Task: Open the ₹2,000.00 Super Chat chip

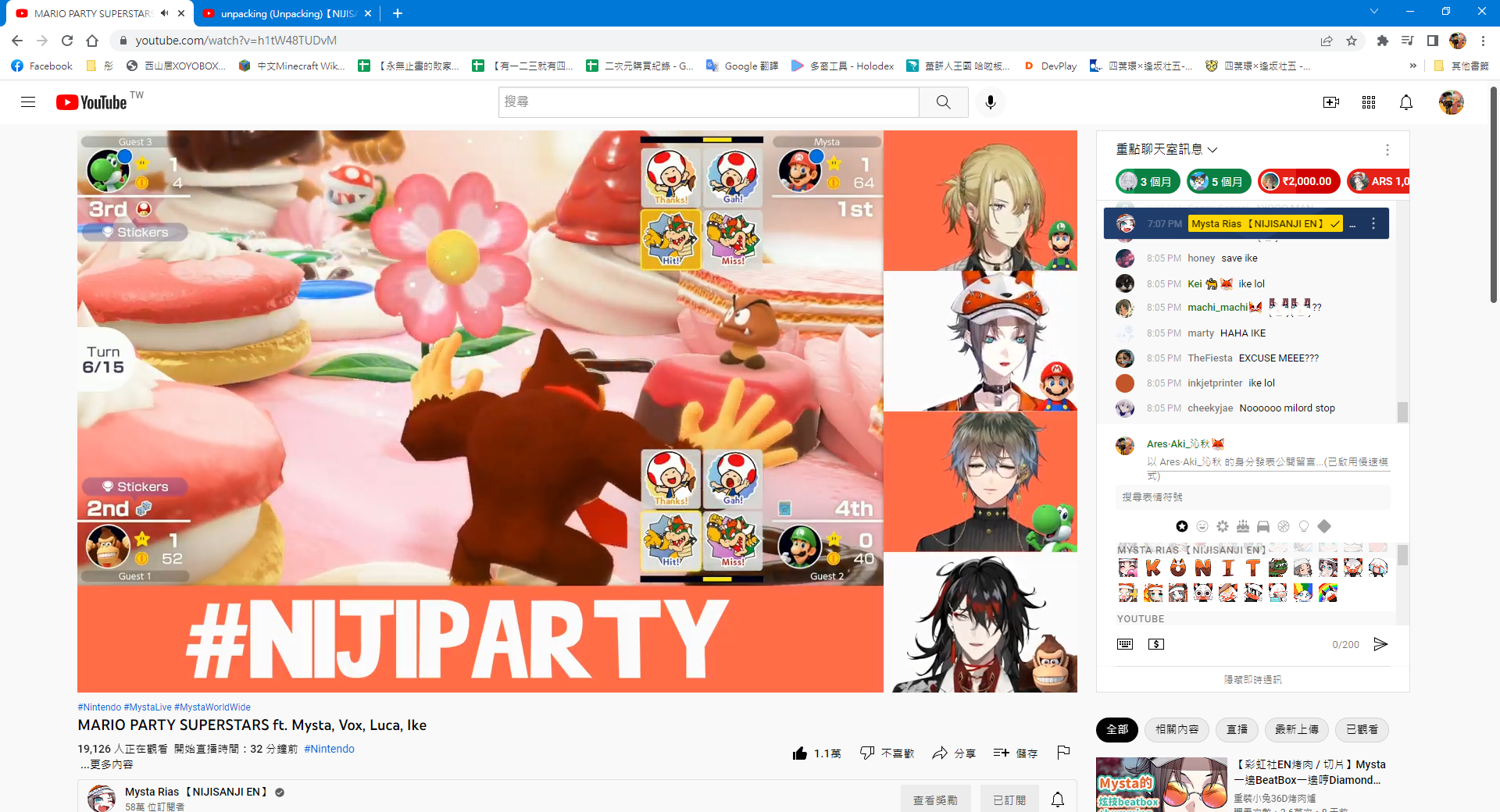Action: coord(1299,181)
